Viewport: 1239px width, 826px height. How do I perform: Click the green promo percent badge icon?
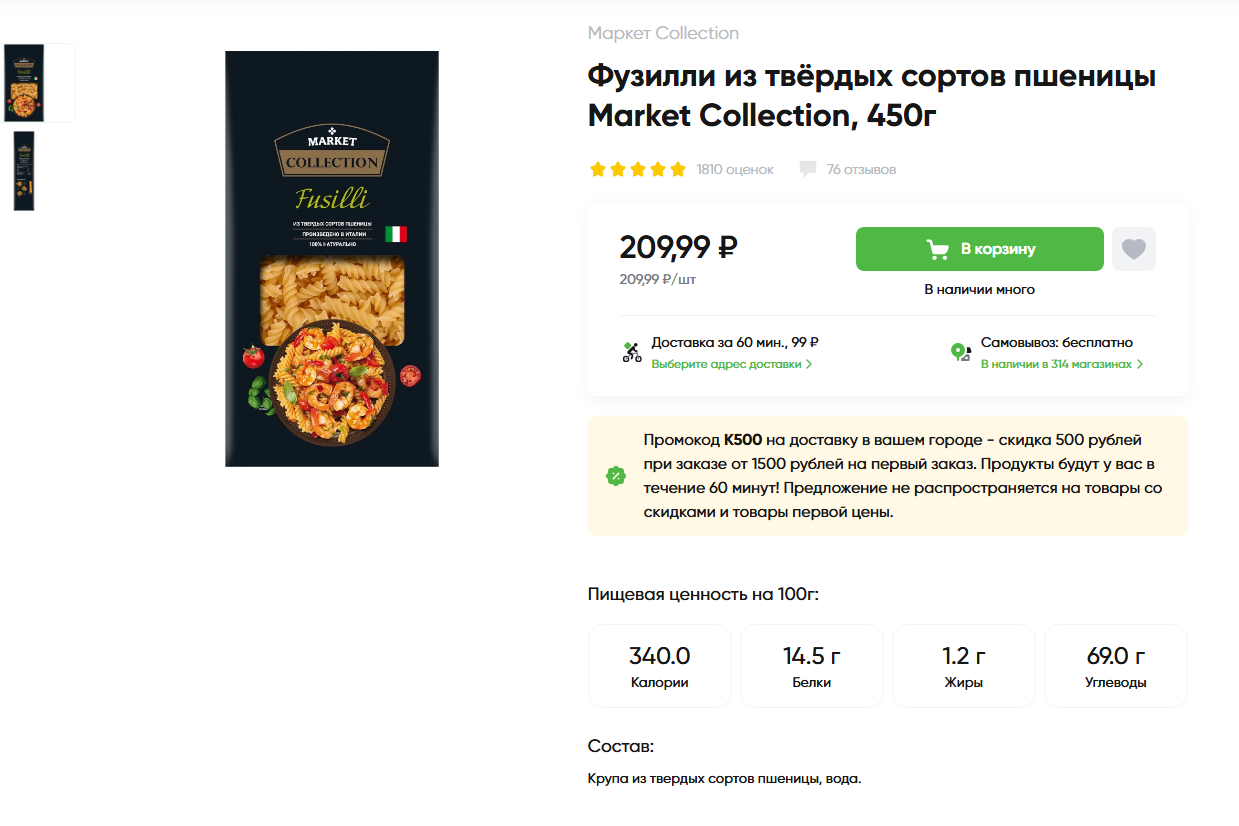pos(616,476)
